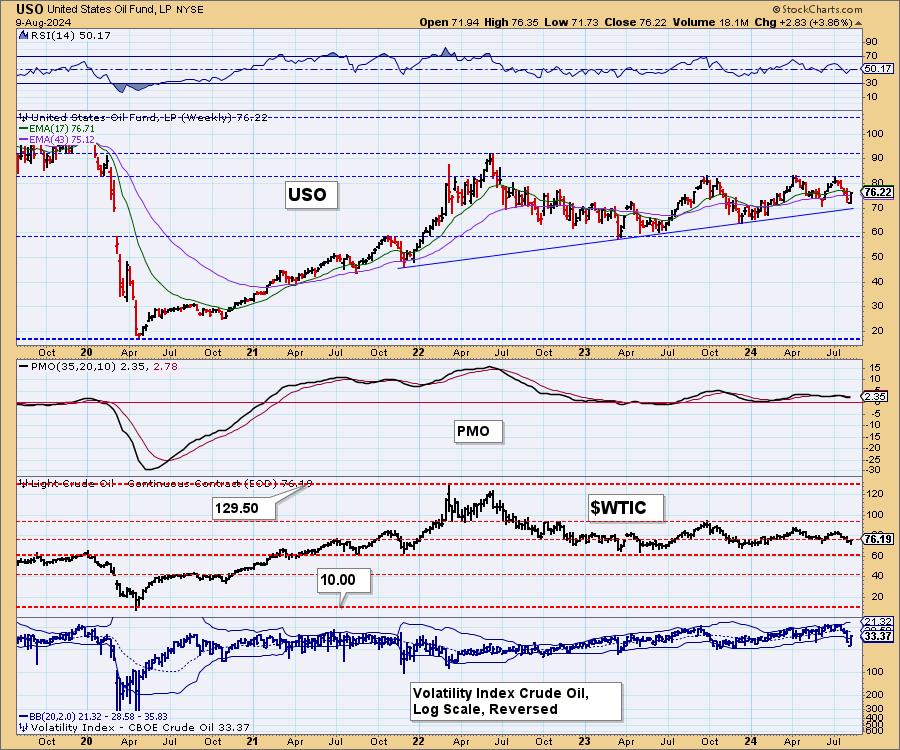Click the Close 76.22 header value
The height and width of the screenshot is (750, 900).
(x=637, y=22)
